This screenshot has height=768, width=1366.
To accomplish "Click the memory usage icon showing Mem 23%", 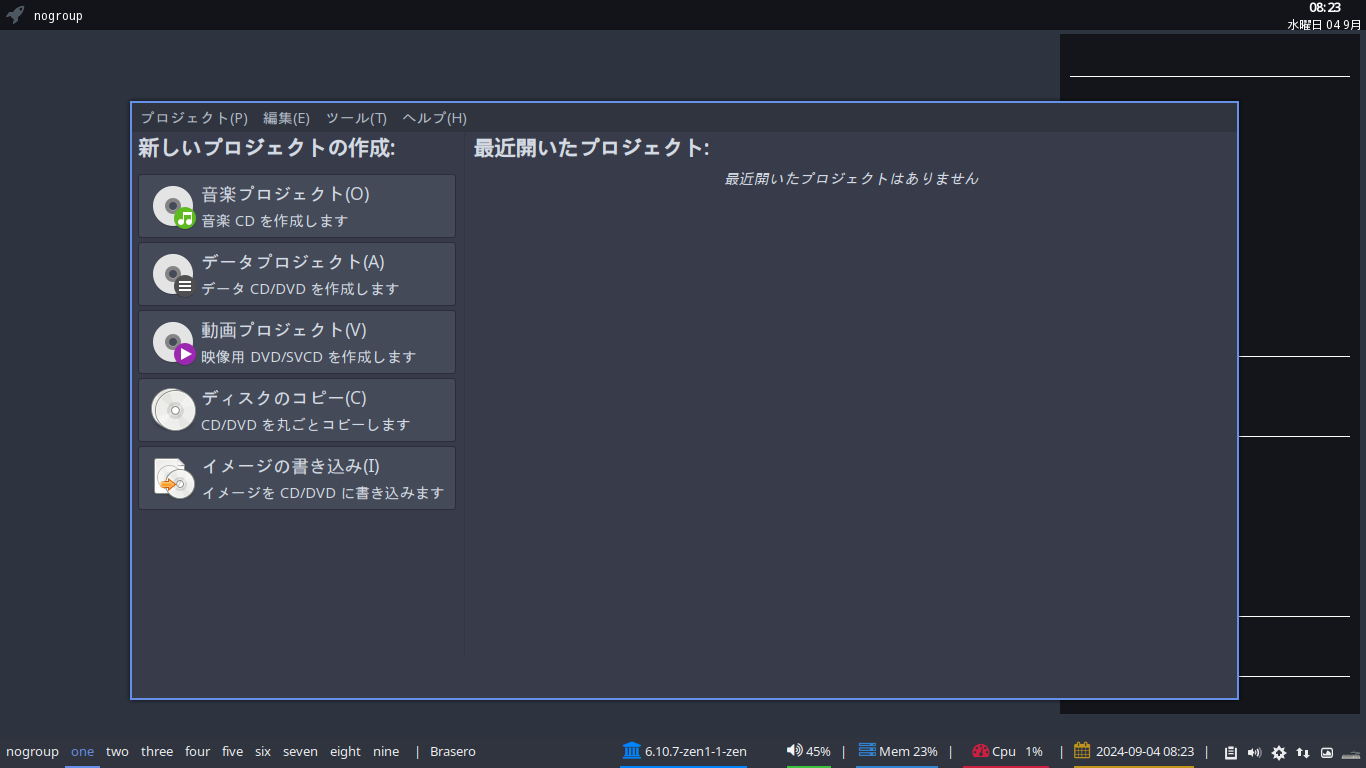I will pos(866,750).
